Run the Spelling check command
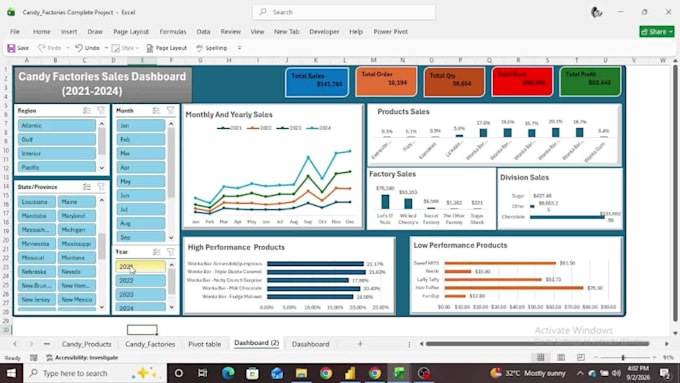Screen dimensions: 680x383 point(211,48)
